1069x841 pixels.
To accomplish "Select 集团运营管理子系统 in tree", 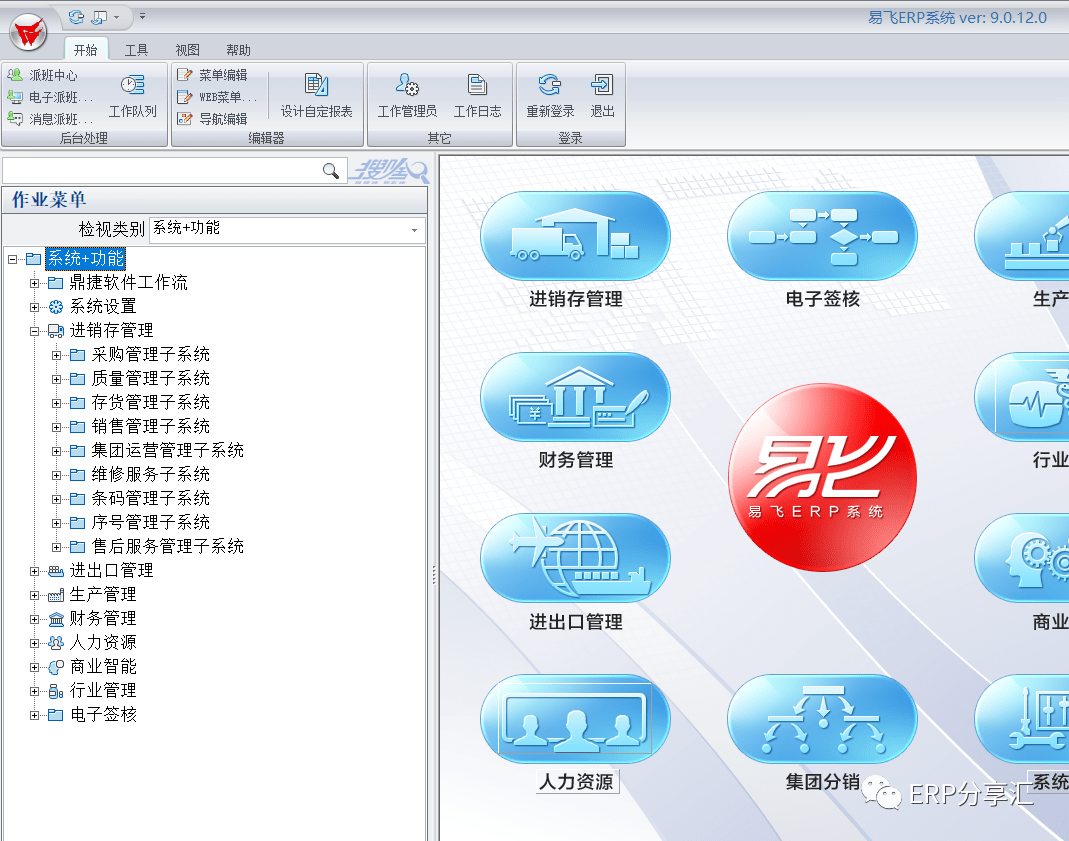I will pyautogui.click(x=168, y=450).
